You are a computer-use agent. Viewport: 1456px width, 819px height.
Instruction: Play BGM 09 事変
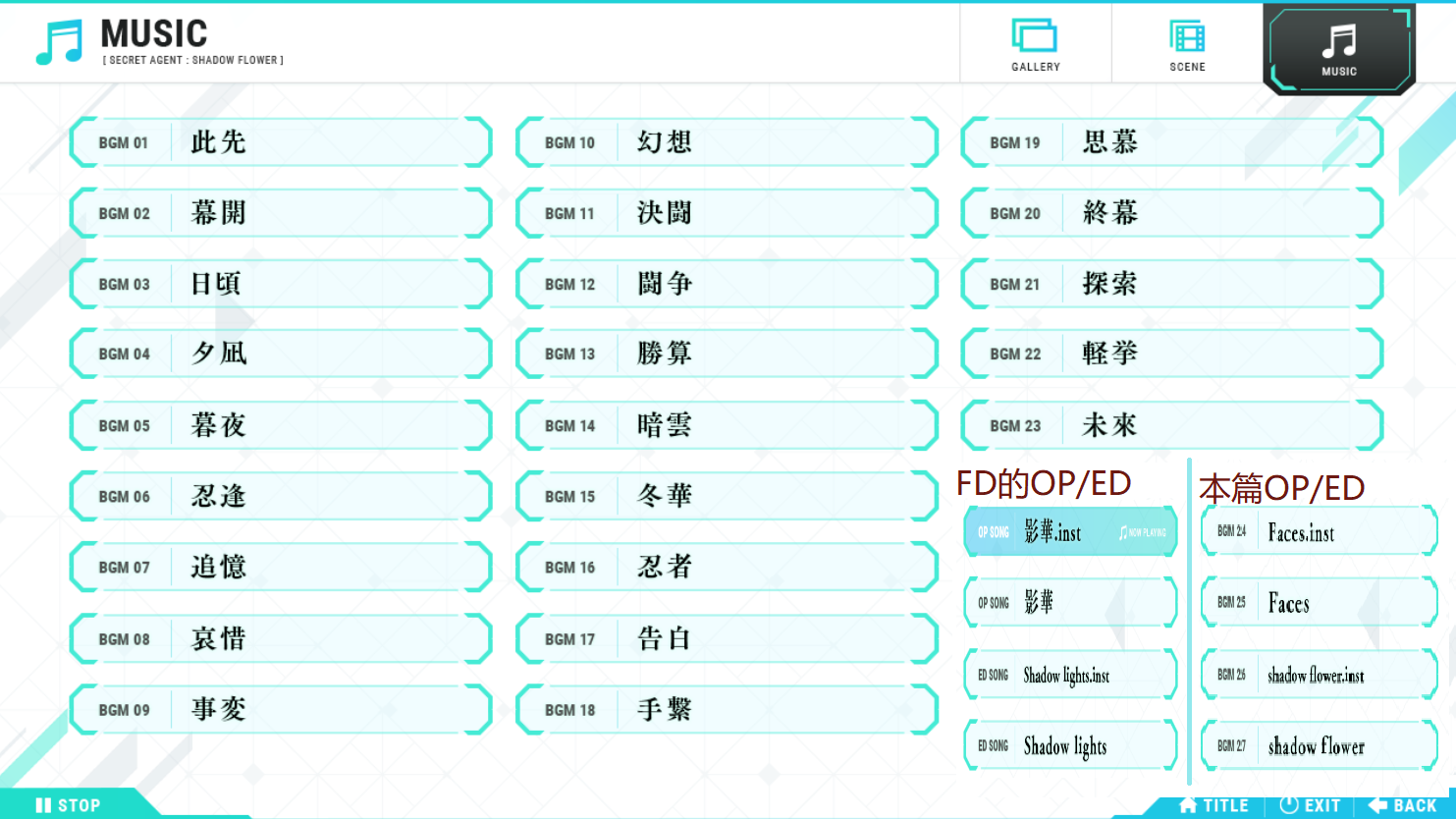coord(281,709)
